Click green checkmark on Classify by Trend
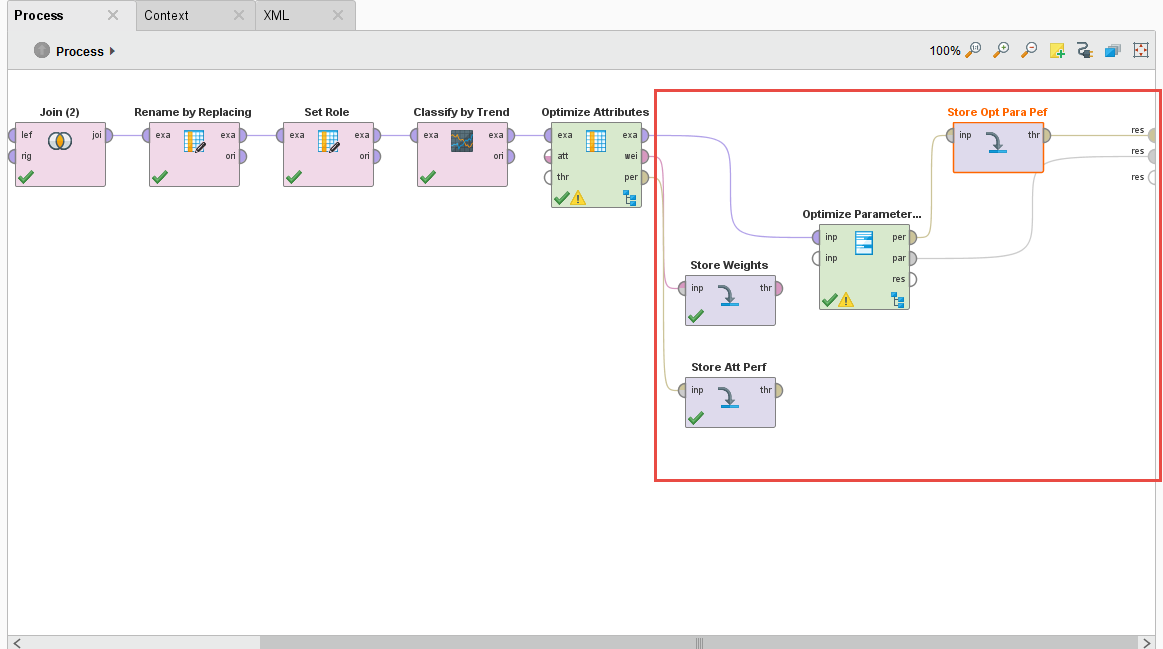The image size is (1163, 649). point(428,177)
